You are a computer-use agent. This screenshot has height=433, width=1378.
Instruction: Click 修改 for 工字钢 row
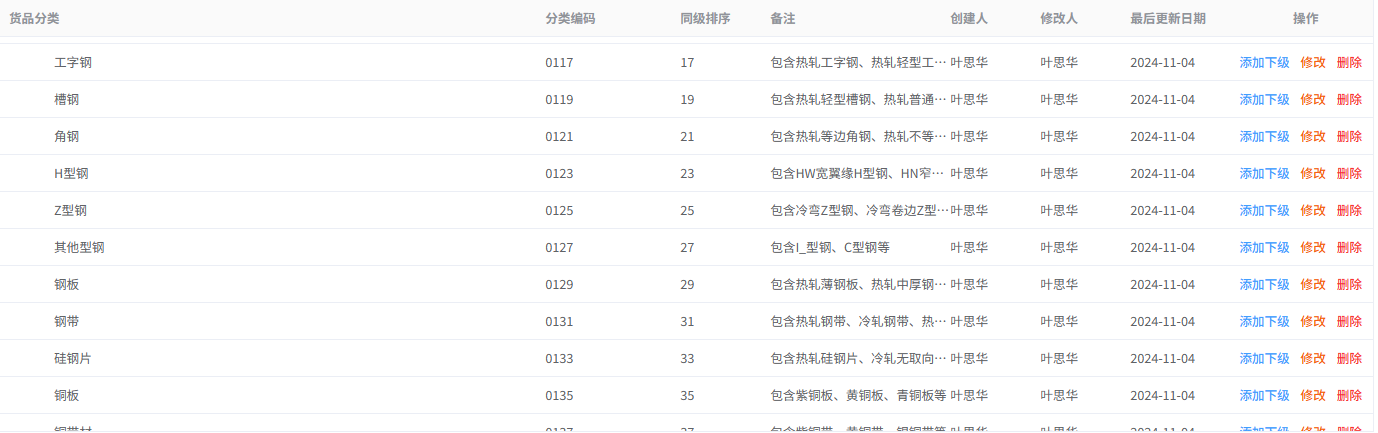point(1313,62)
